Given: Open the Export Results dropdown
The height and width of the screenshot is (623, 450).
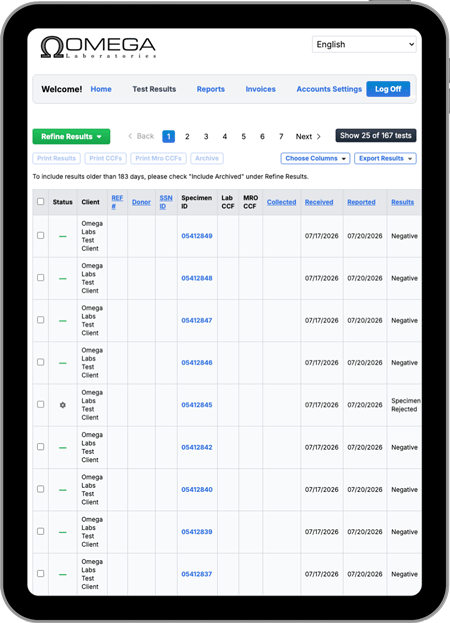Looking at the screenshot, I should (385, 159).
